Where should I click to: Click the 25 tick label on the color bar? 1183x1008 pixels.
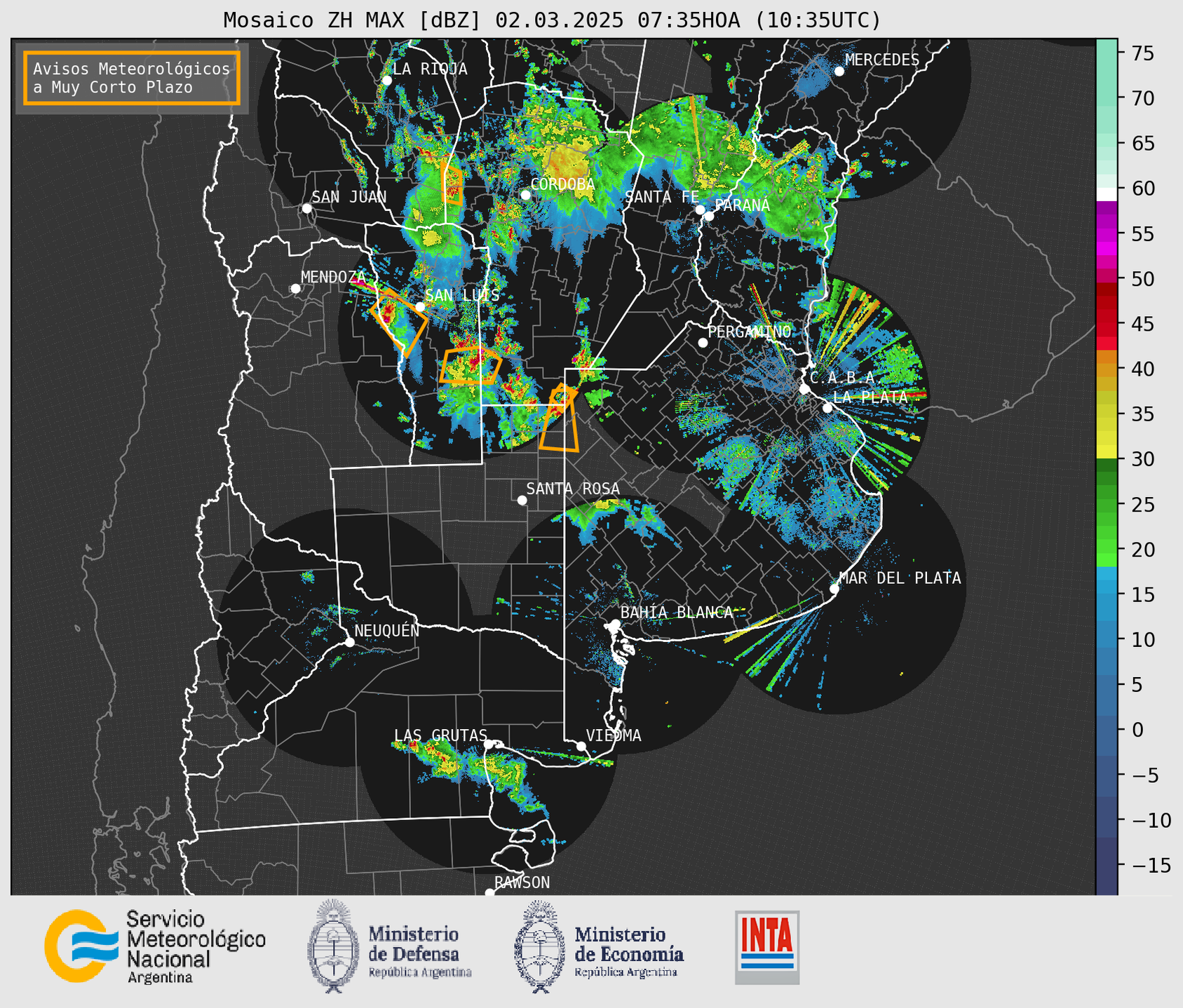pyautogui.click(x=1142, y=505)
